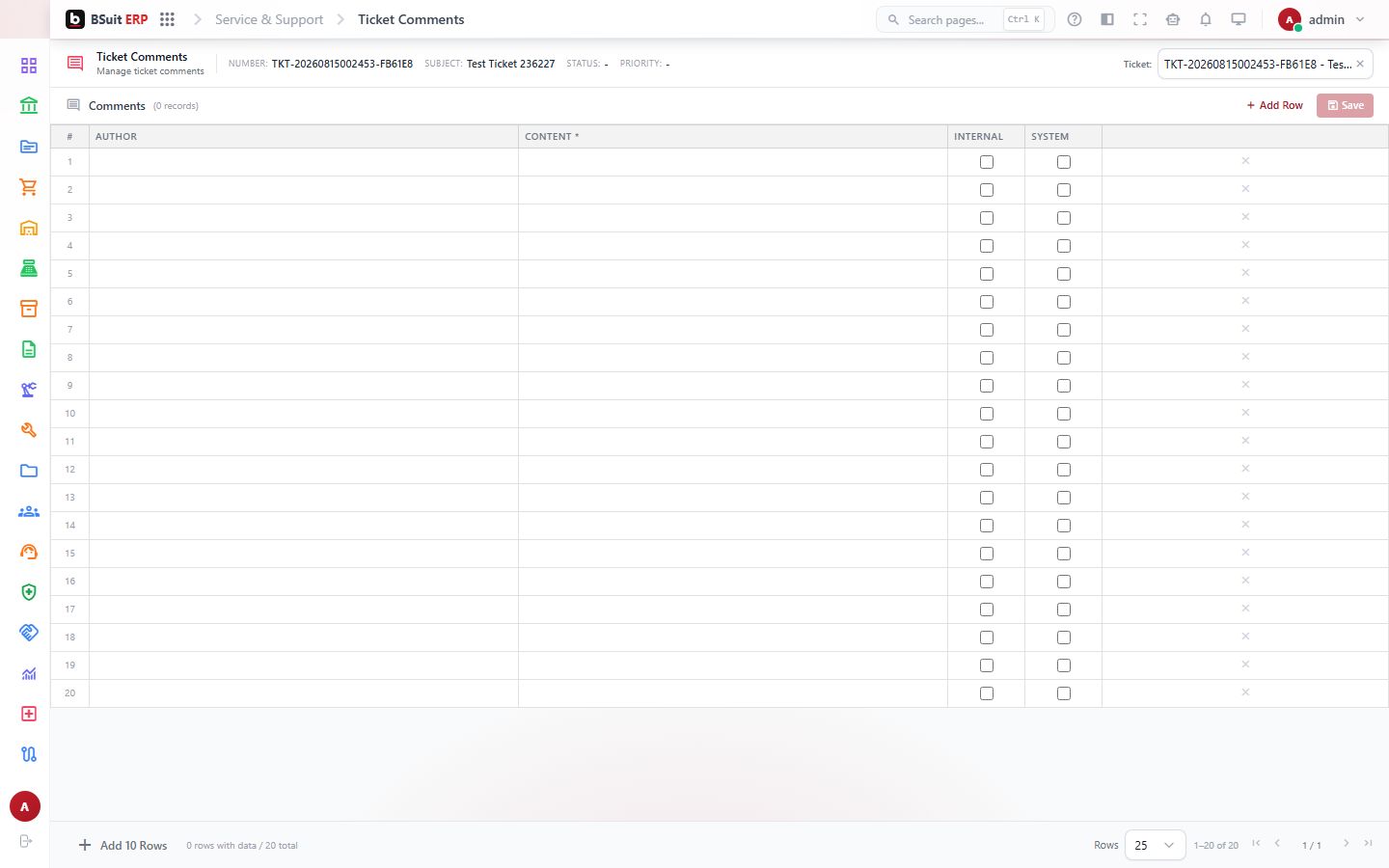Open the people team module in sidebar
The height and width of the screenshot is (868, 1389).
29,511
